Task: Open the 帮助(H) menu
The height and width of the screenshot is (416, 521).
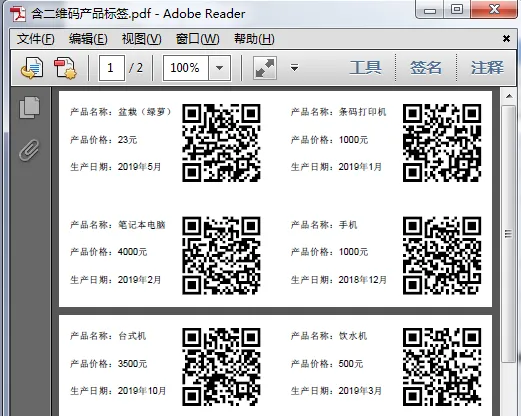Action: (254, 39)
